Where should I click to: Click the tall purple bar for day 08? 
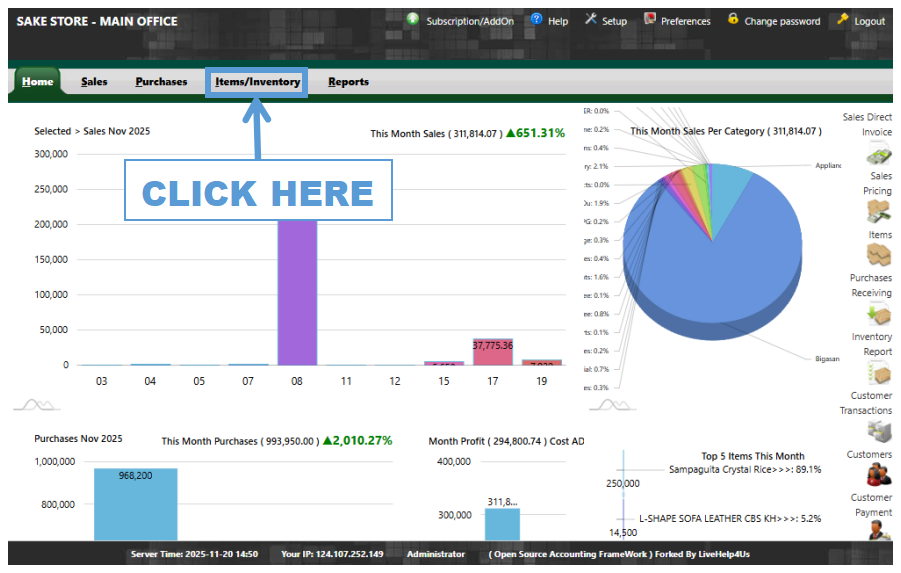tap(297, 292)
